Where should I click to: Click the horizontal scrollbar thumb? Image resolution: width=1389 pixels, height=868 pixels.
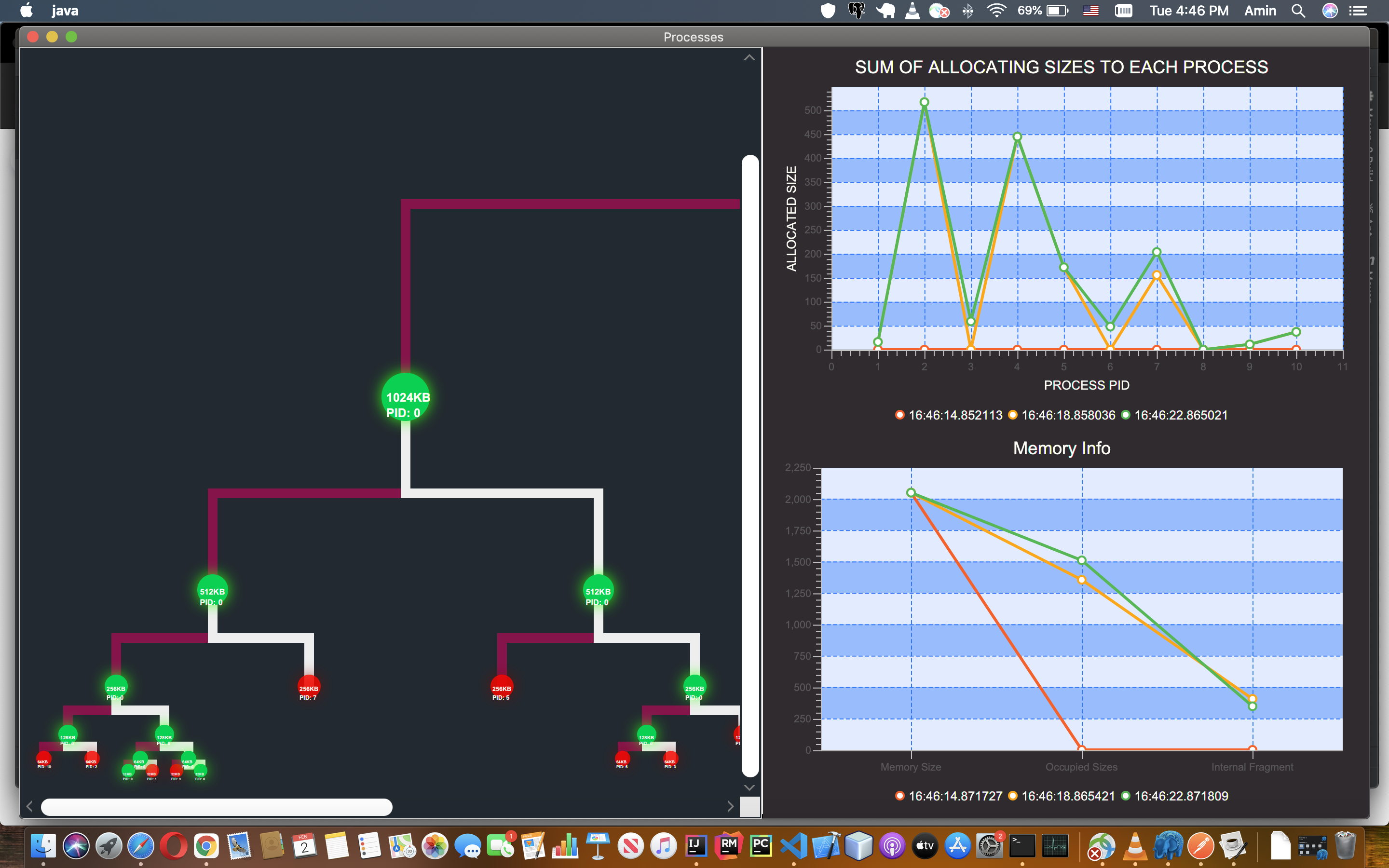217,807
